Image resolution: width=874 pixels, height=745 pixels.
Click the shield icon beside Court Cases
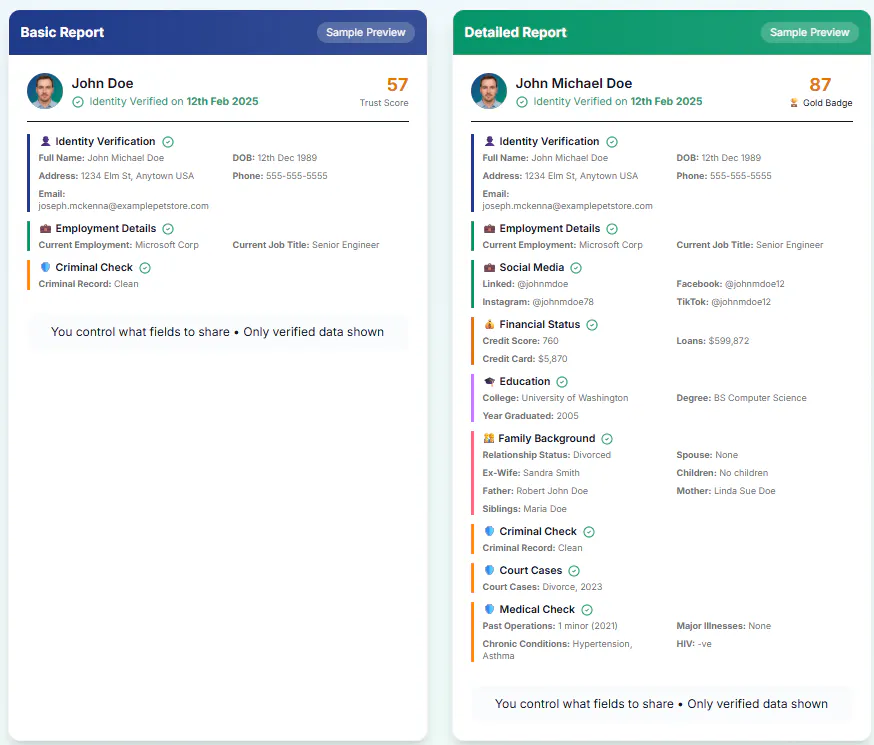click(489, 570)
